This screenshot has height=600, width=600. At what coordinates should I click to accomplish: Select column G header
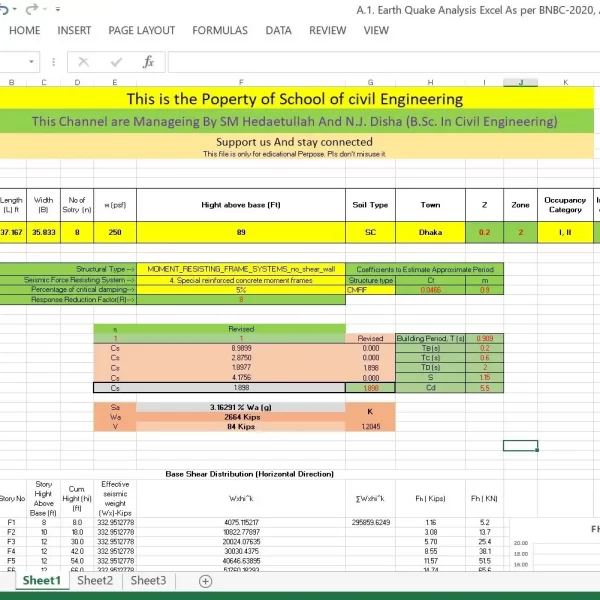tap(370, 82)
